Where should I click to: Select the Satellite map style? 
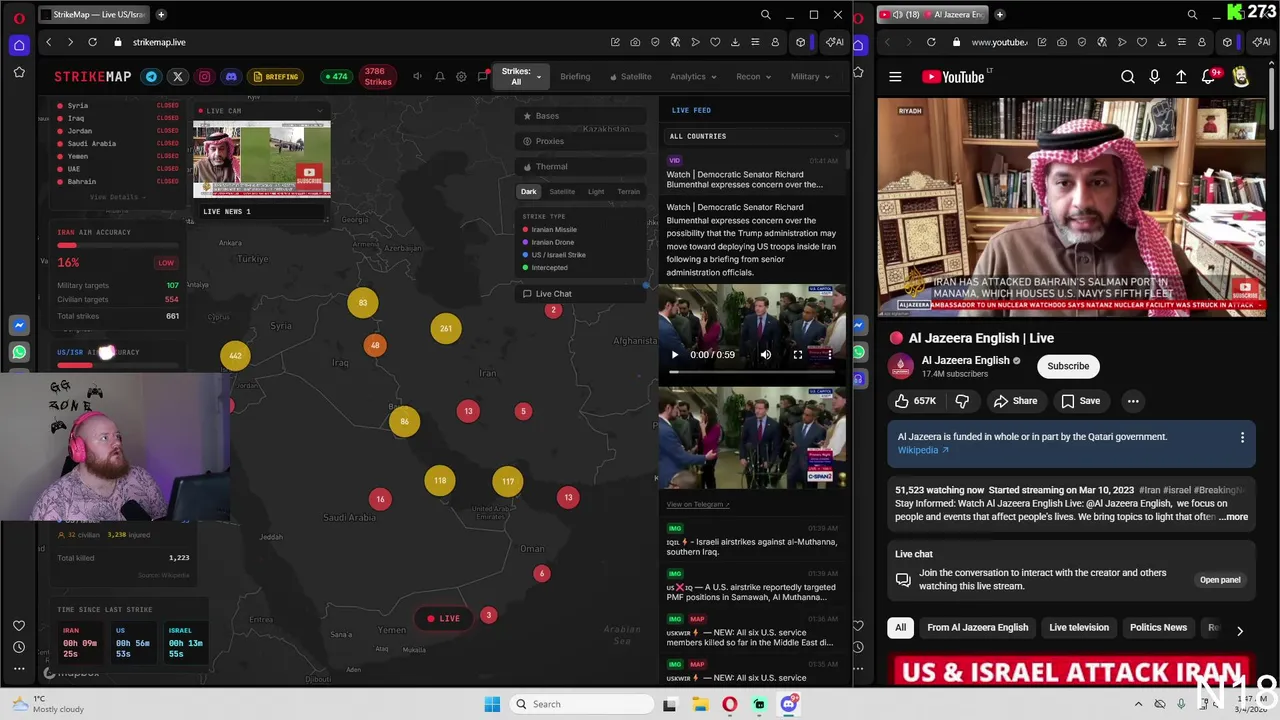(562, 192)
